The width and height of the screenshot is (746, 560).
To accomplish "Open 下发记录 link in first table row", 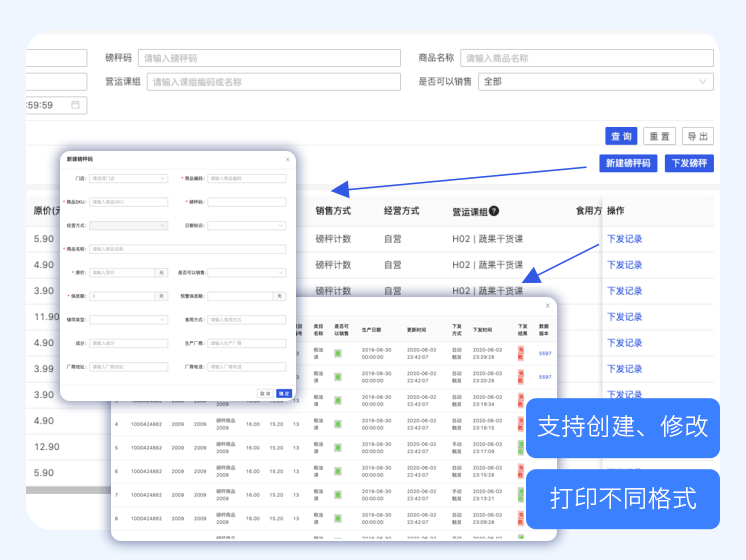I will click(x=625, y=239).
